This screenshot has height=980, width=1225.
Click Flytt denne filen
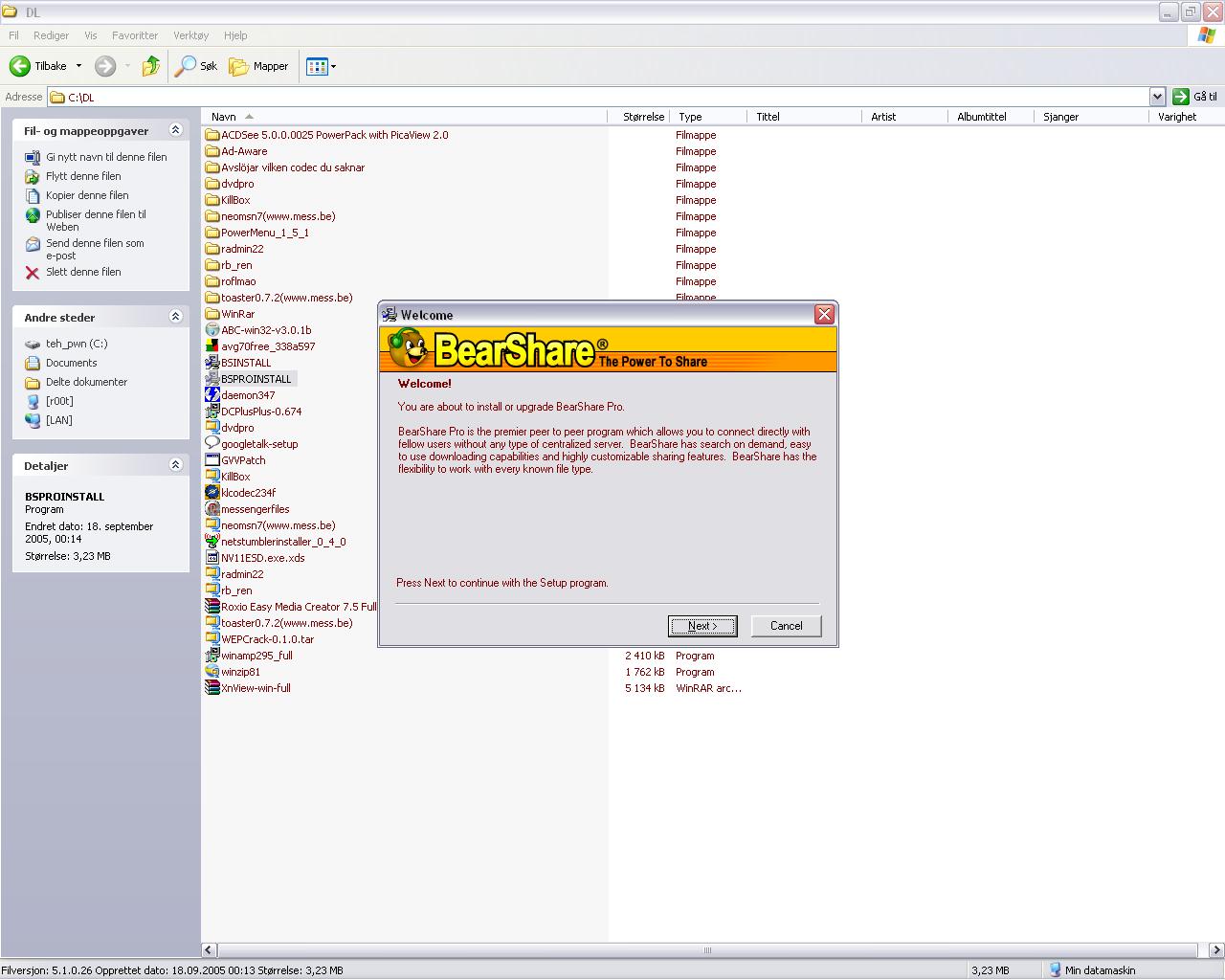click(83, 176)
